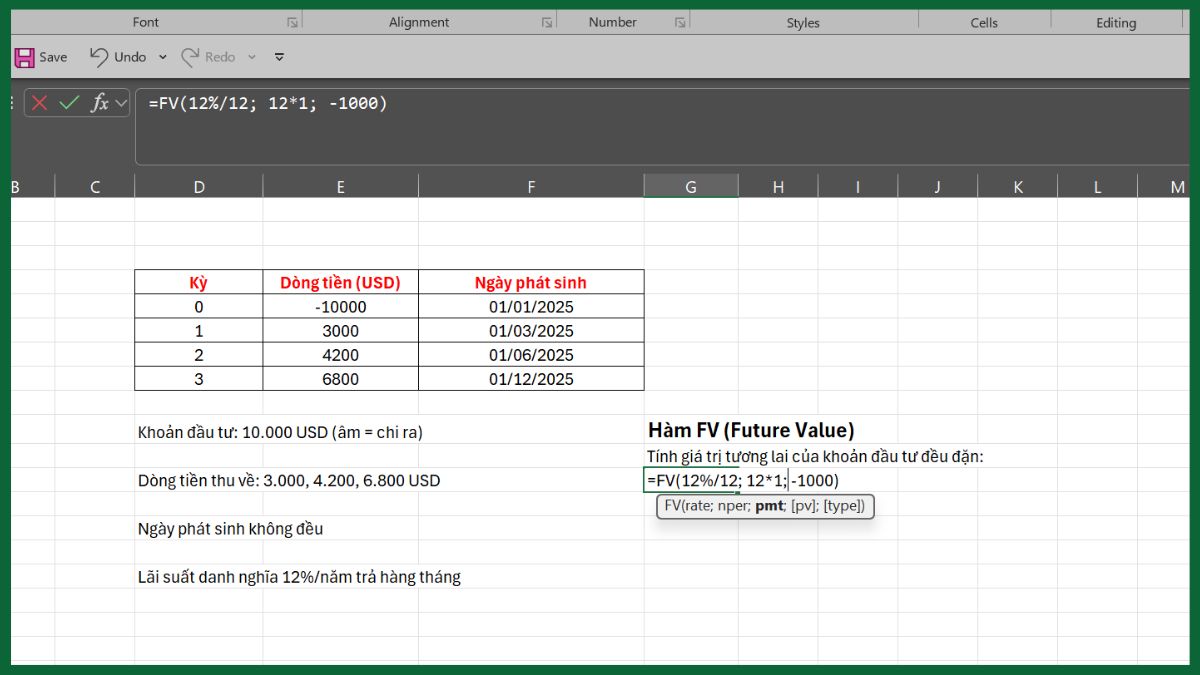Image resolution: width=1200 pixels, height=675 pixels.
Task: Open the Insert Function fx icon
Action: pyautogui.click(x=100, y=103)
